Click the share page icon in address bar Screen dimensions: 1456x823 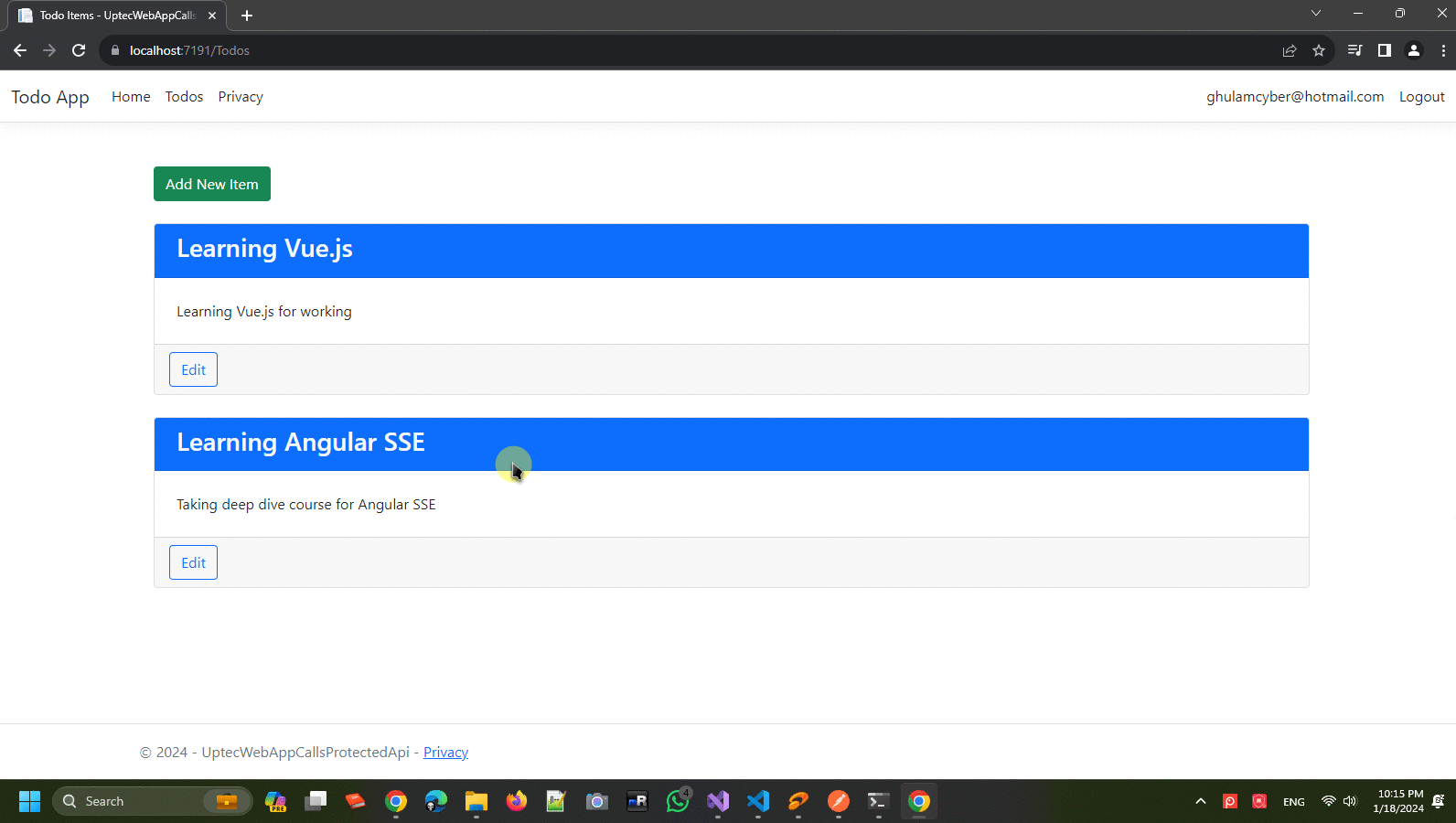[x=1290, y=50]
